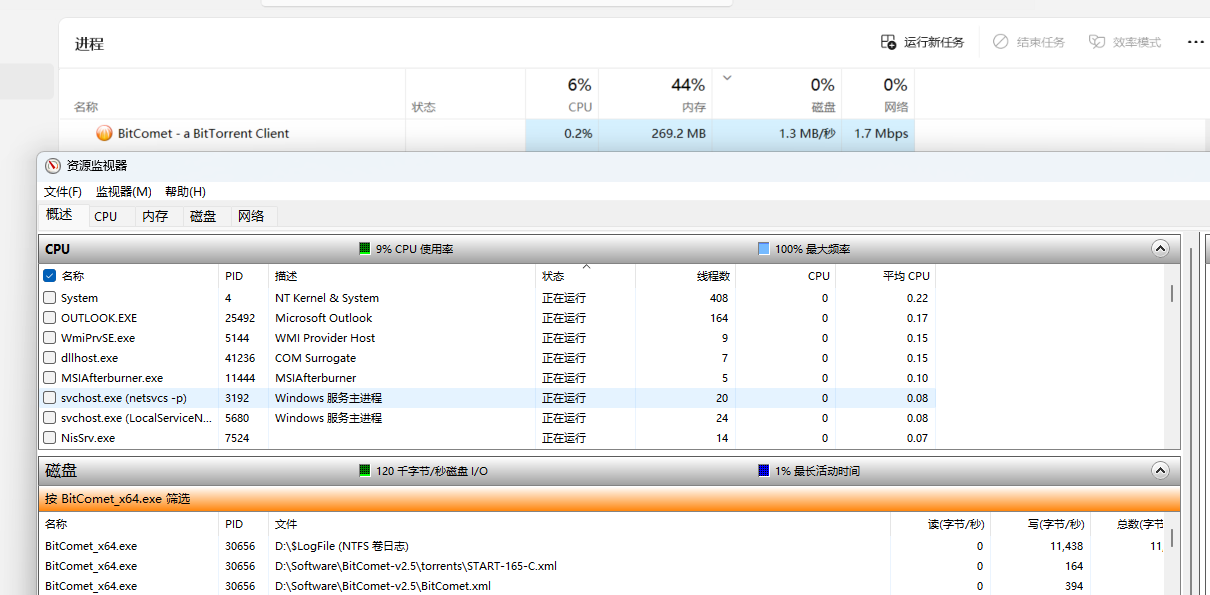Open the 监视器(M) menu

click(x=124, y=191)
